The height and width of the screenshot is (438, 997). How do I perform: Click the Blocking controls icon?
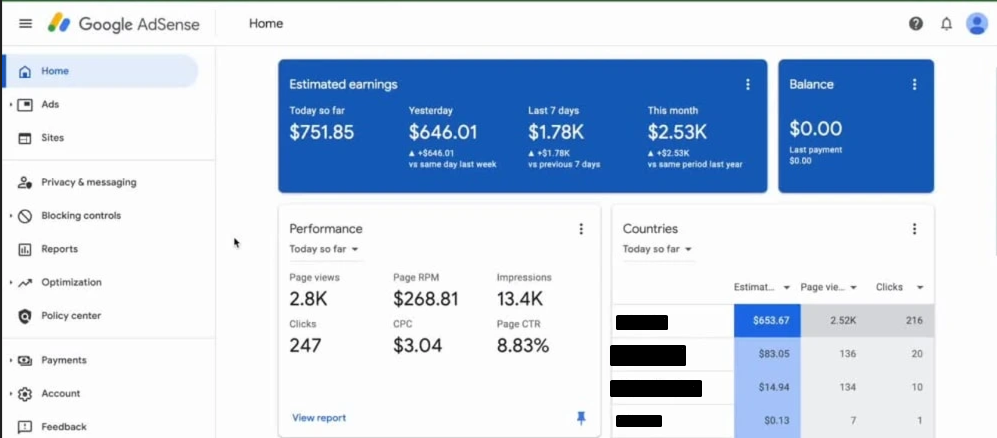coord(25,216)
